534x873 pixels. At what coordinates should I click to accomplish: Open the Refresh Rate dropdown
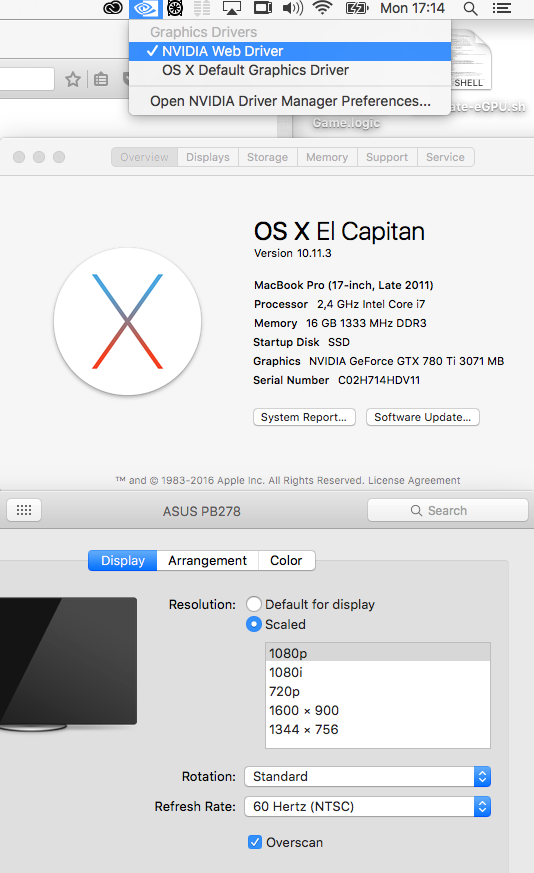pyautogui.click(x=368, y=807)
